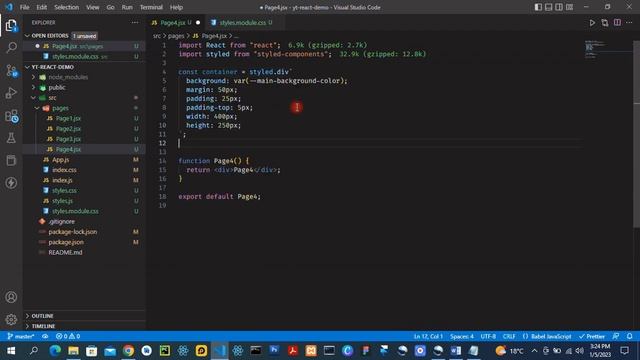Open the File menu

(24, 7)
